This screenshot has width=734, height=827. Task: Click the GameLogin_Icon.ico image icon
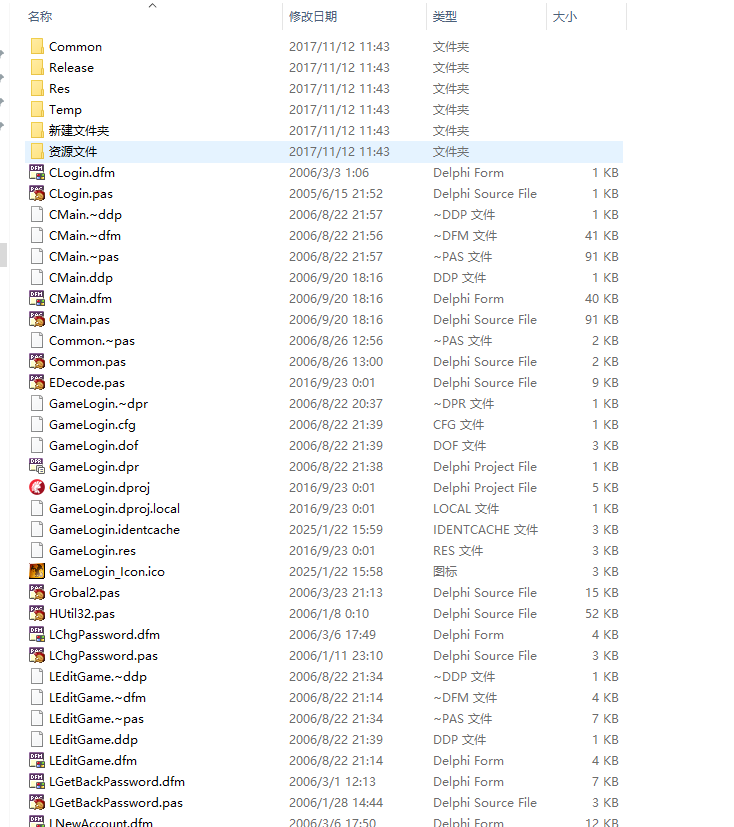tap(37, 571)
